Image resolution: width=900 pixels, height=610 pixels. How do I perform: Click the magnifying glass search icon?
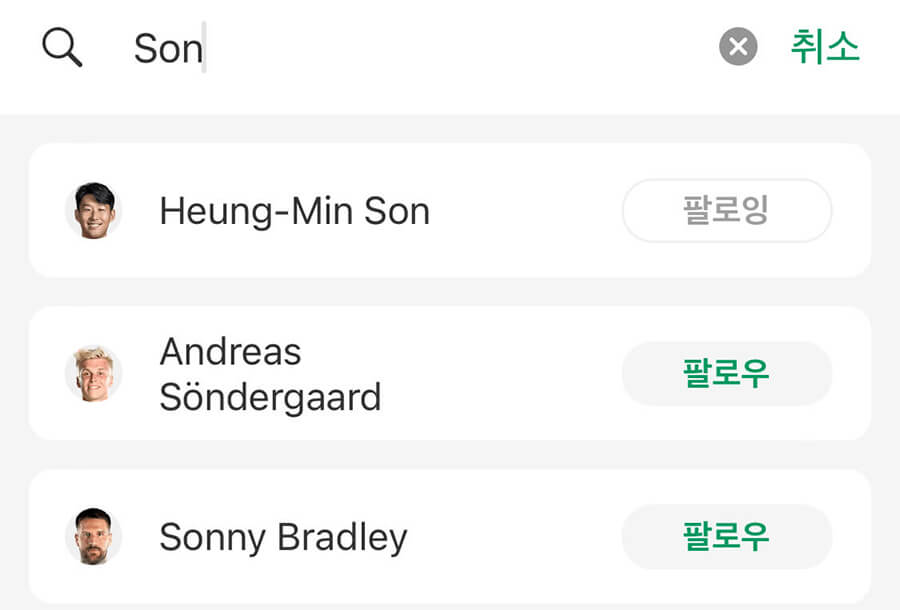[62, 46]
